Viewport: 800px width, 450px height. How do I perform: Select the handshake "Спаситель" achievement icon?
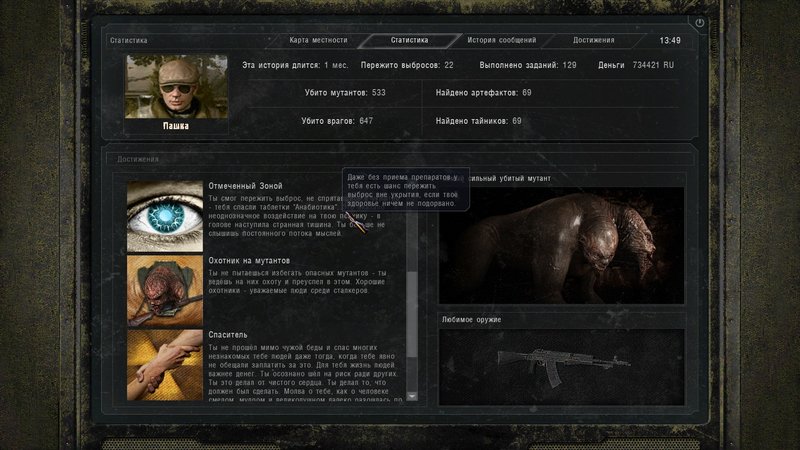coord(164,365)
